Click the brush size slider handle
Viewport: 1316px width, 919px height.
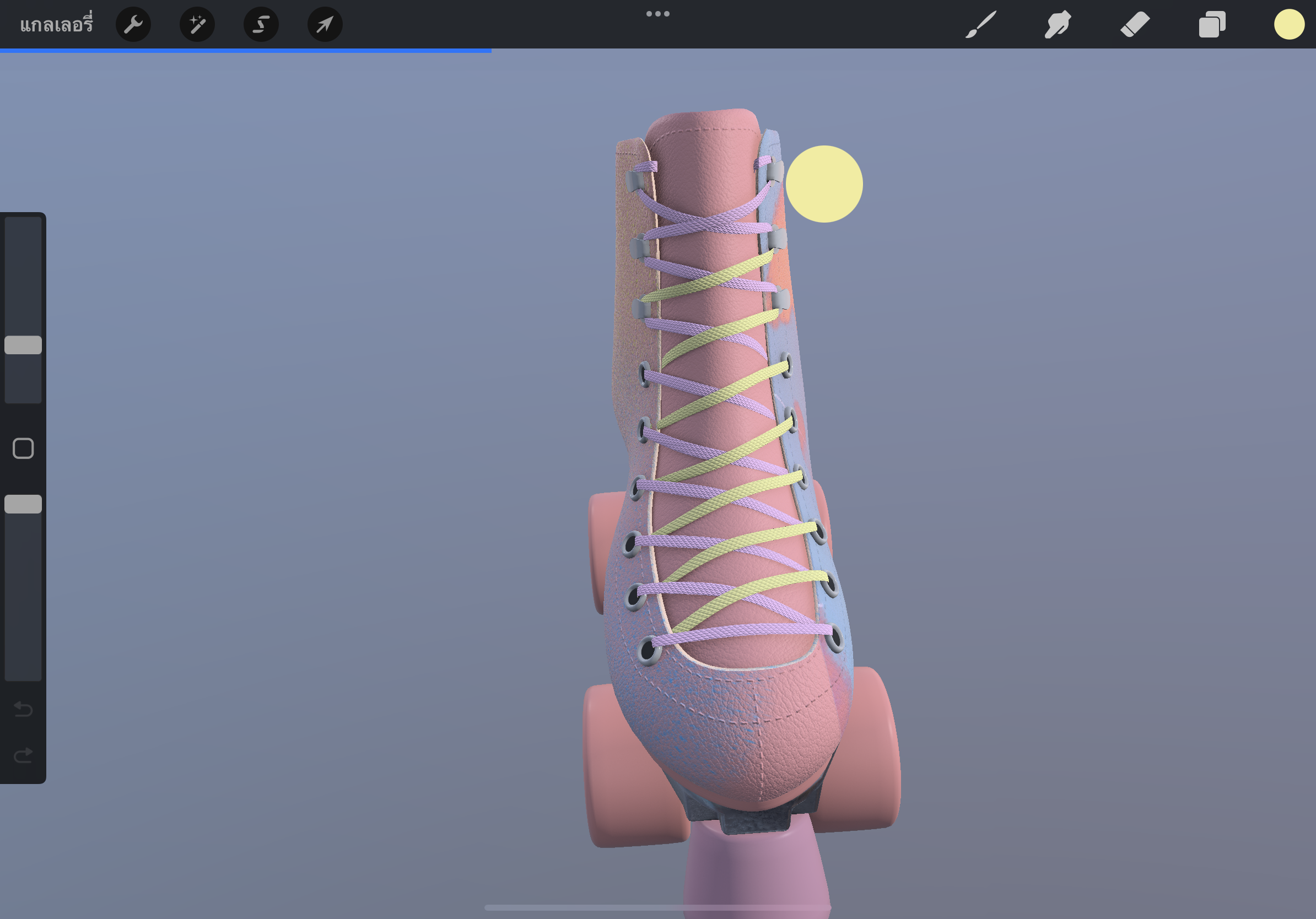[x=23, y=345]
